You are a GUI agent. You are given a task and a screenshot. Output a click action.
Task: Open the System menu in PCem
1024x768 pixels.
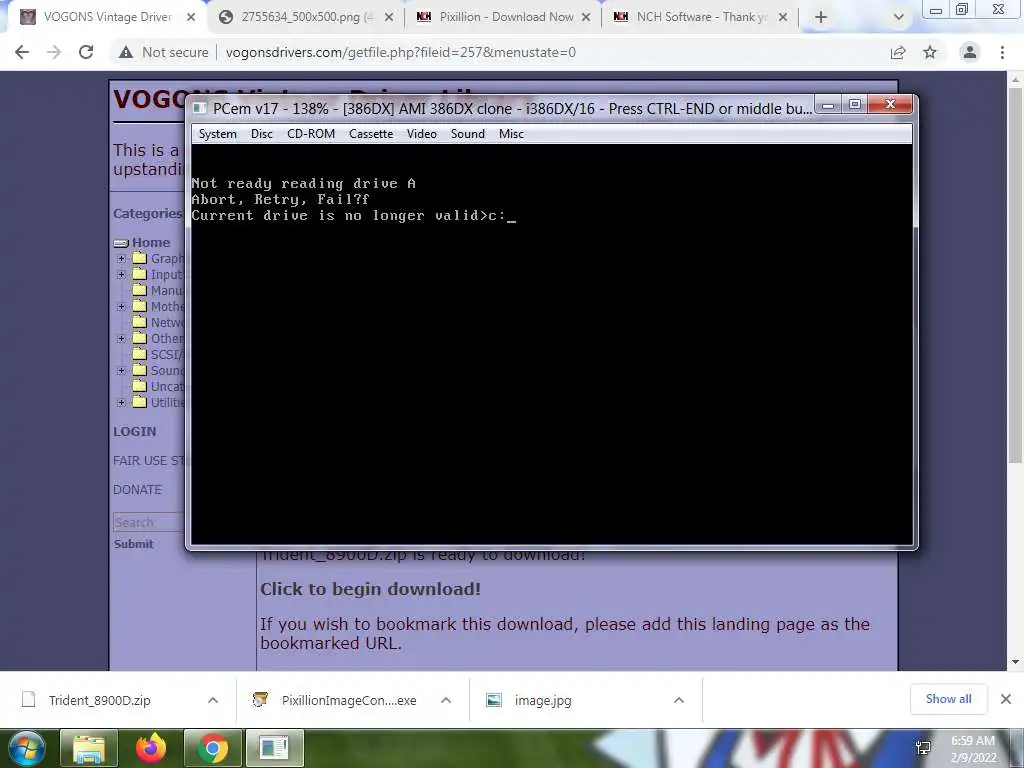tap(217, 134)
